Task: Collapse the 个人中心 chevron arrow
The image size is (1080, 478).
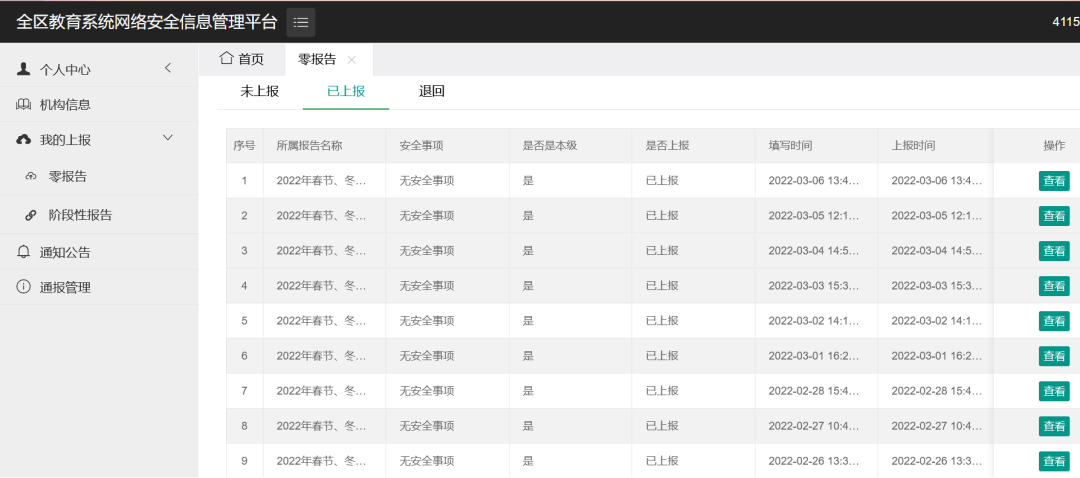Action: click(x=168, y=68)
